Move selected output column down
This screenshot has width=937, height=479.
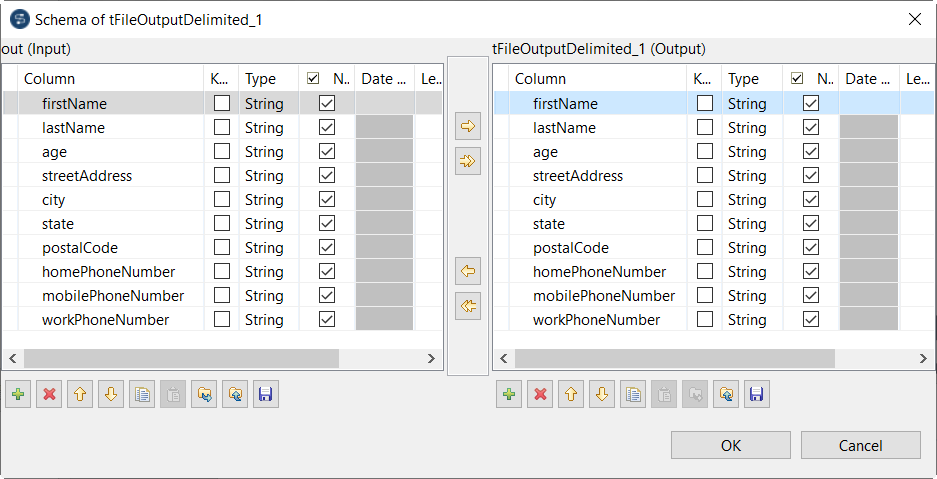pos(602,395)
